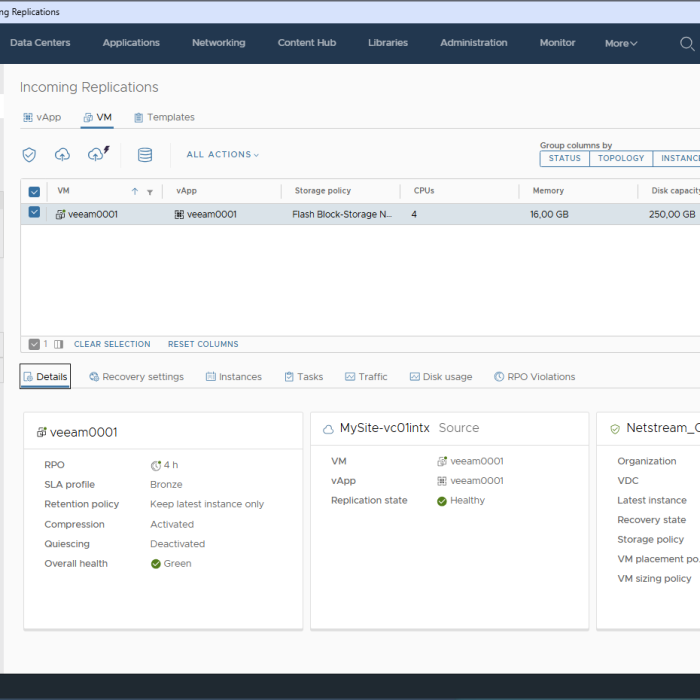Click the green Healthy status icon

click(x=442, y=501)
